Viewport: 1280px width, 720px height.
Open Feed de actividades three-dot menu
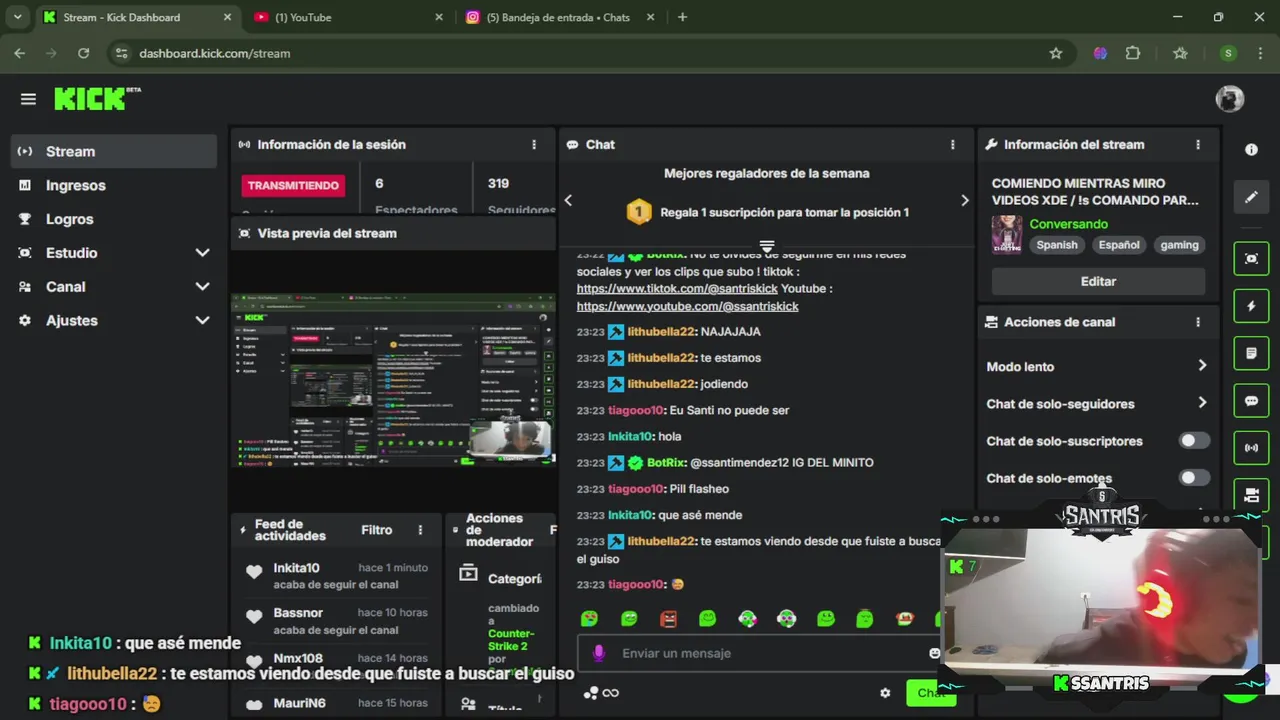pyautogui.click(x=420, y=530)
